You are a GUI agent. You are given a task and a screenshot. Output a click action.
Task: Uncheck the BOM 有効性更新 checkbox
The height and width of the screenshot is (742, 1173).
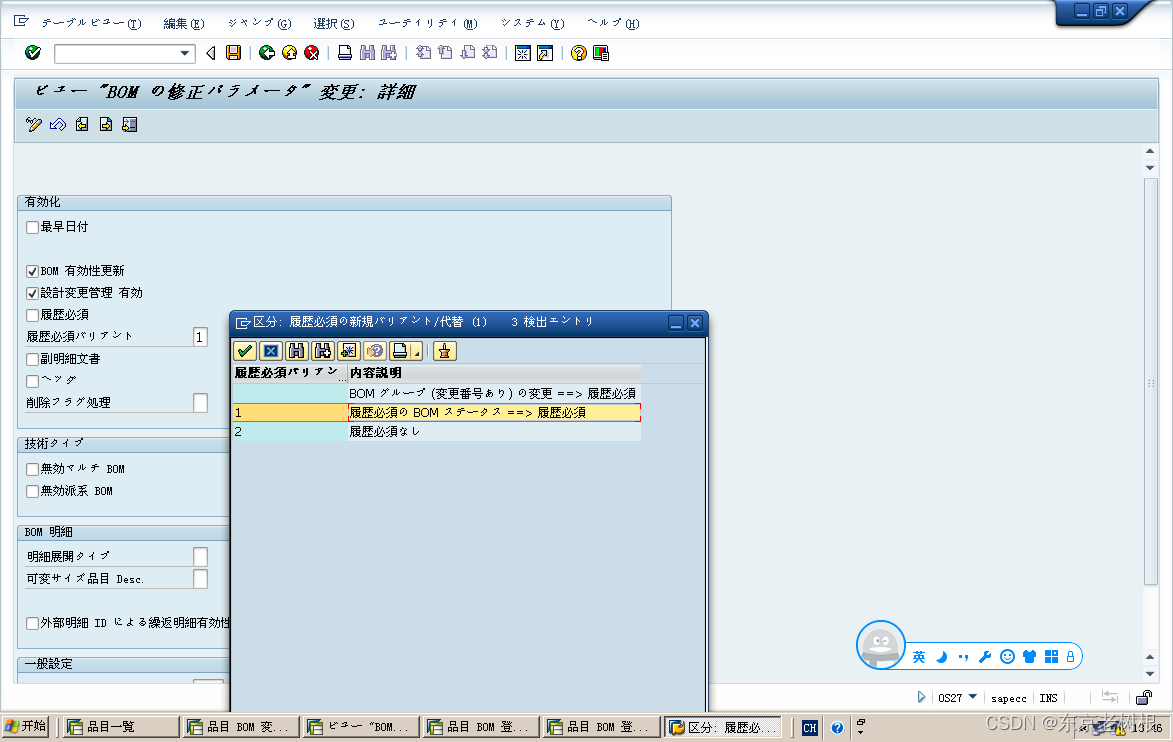[31, 270]
